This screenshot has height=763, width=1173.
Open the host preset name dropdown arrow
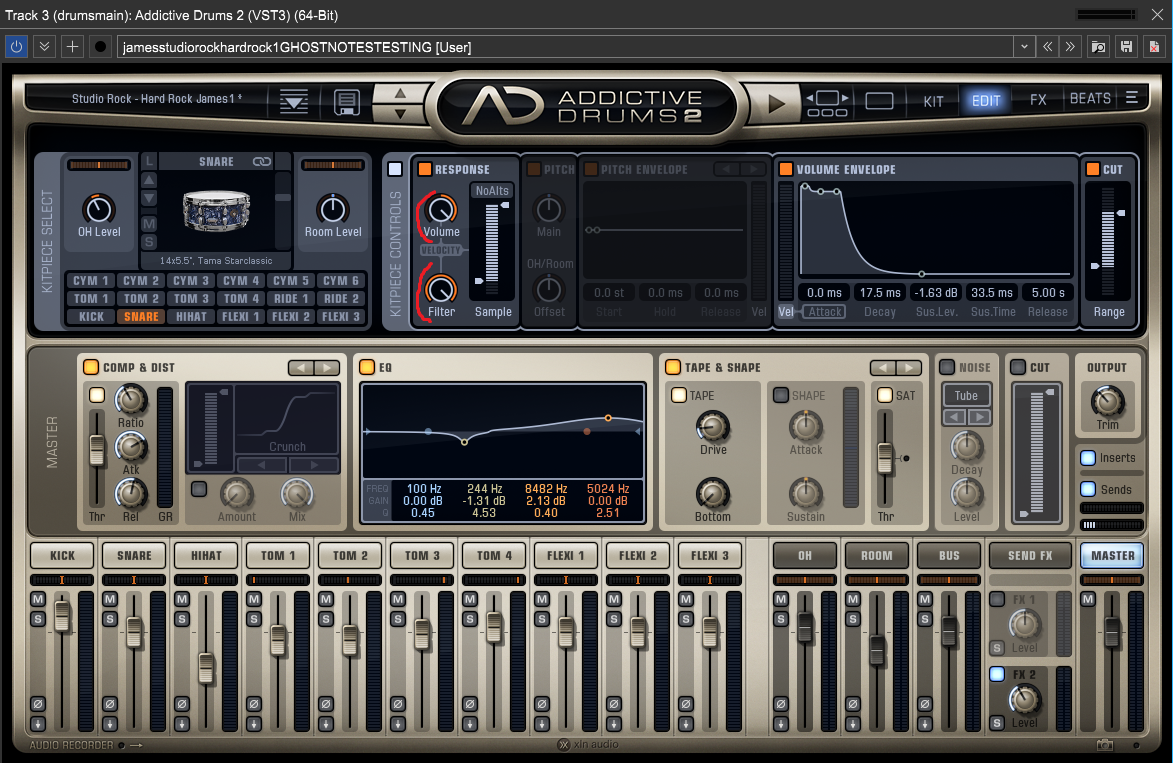click(1024, 46)
